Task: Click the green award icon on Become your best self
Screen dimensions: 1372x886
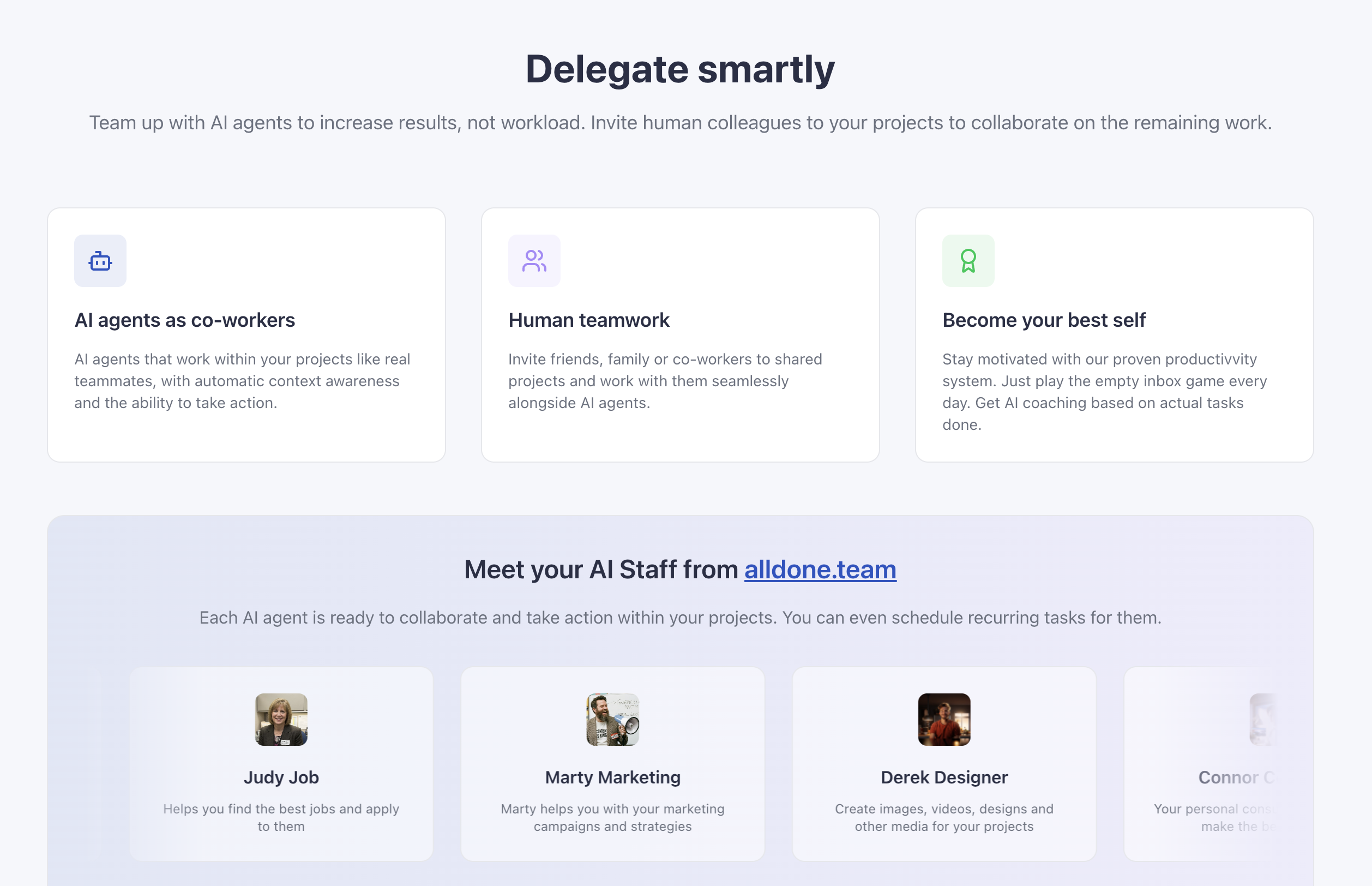Action: (968, 261)
